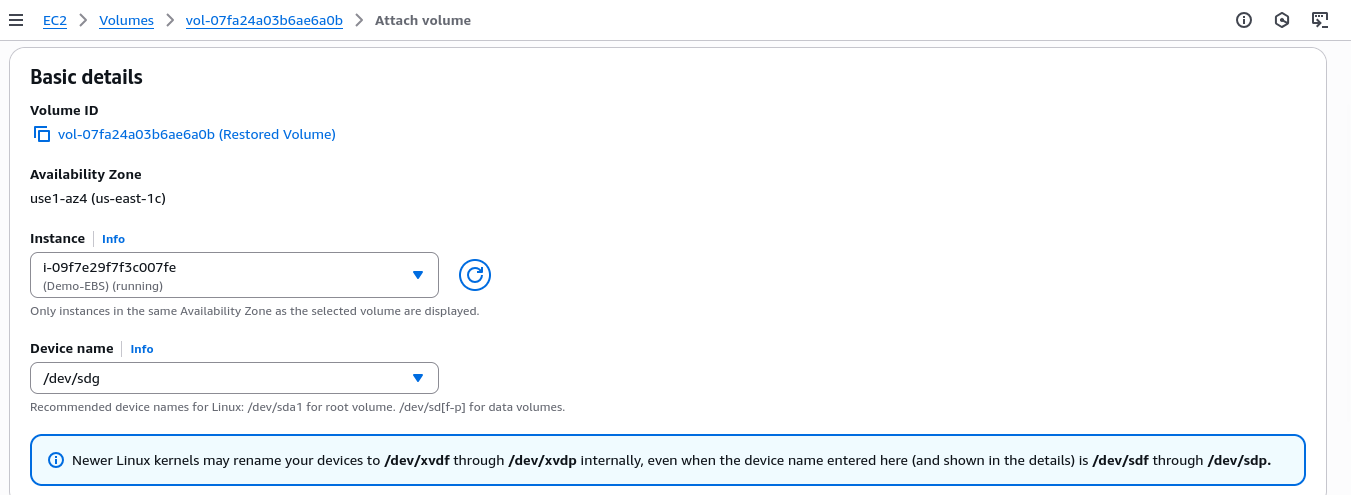The image size is (1351, 495).
Task: Open the hexagon-shaped icon in the top bar
Action: [x=1282, y=20]
